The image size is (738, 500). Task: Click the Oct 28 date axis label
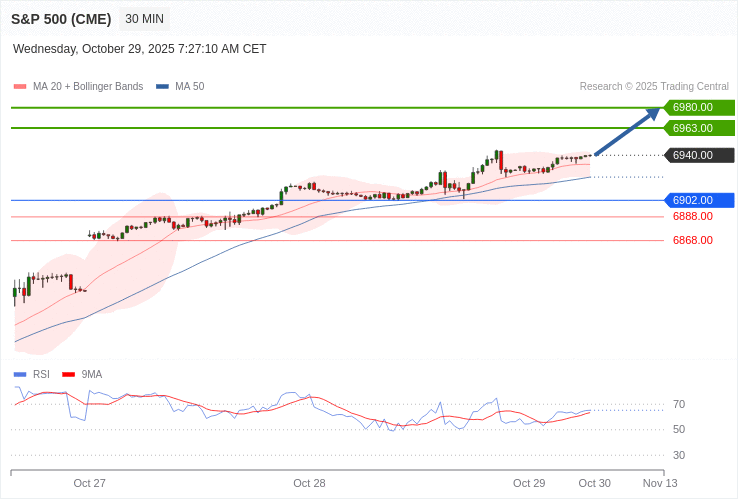(309, 483)
